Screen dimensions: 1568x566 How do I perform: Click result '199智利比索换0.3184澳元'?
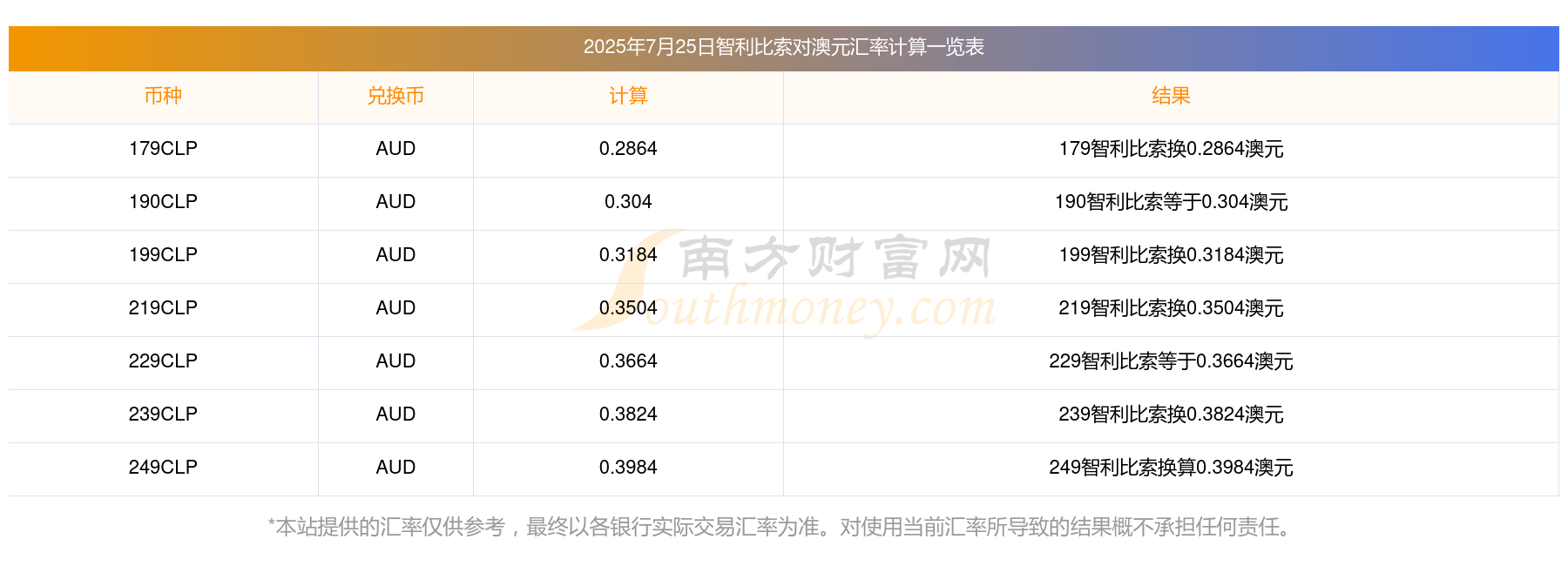pyautogui.click(x=1171, y=255)
